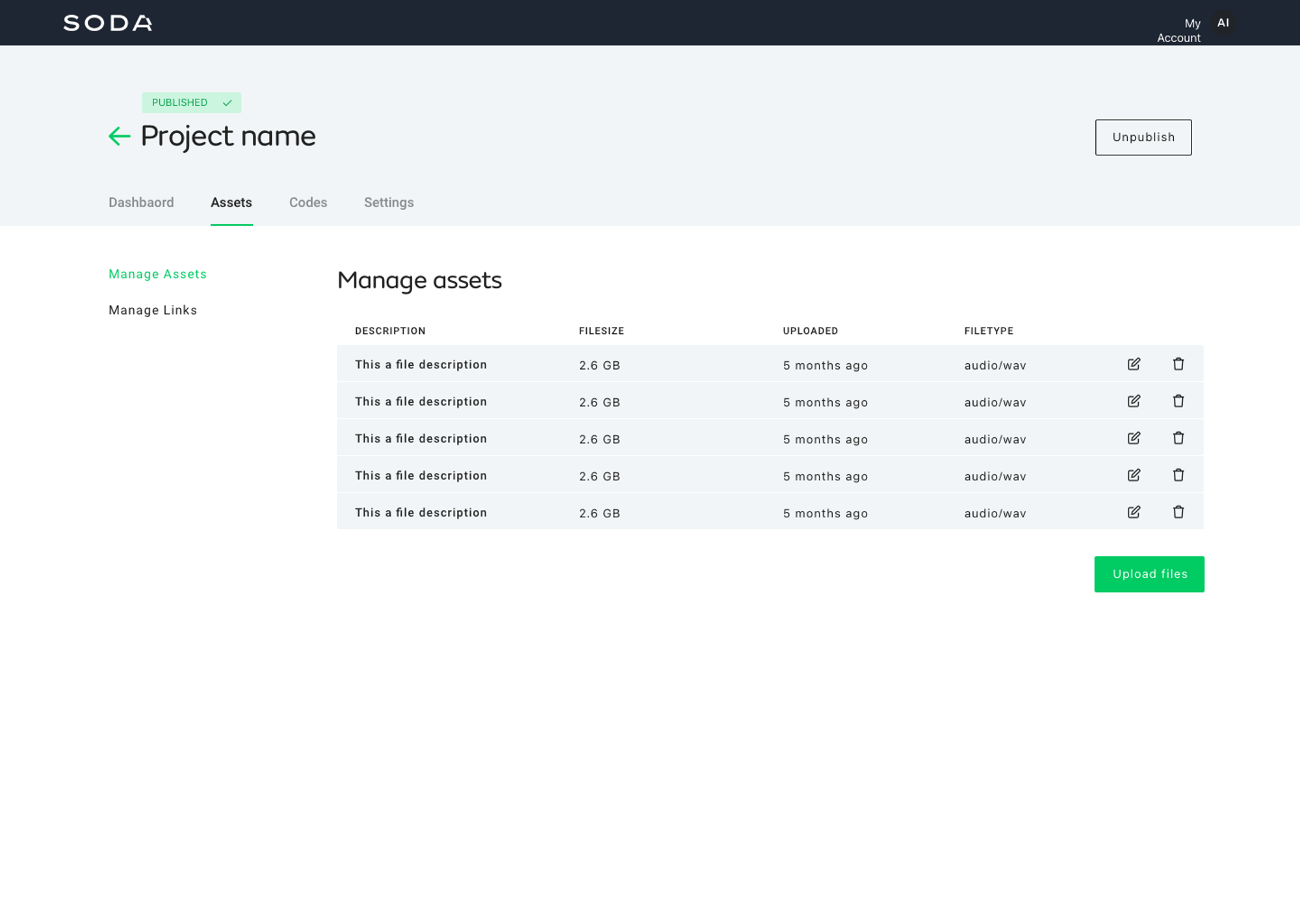This screenshot has width=1300, height=924.
Task: Select third row's 'This a file description' text
Action: click(421, 439)
